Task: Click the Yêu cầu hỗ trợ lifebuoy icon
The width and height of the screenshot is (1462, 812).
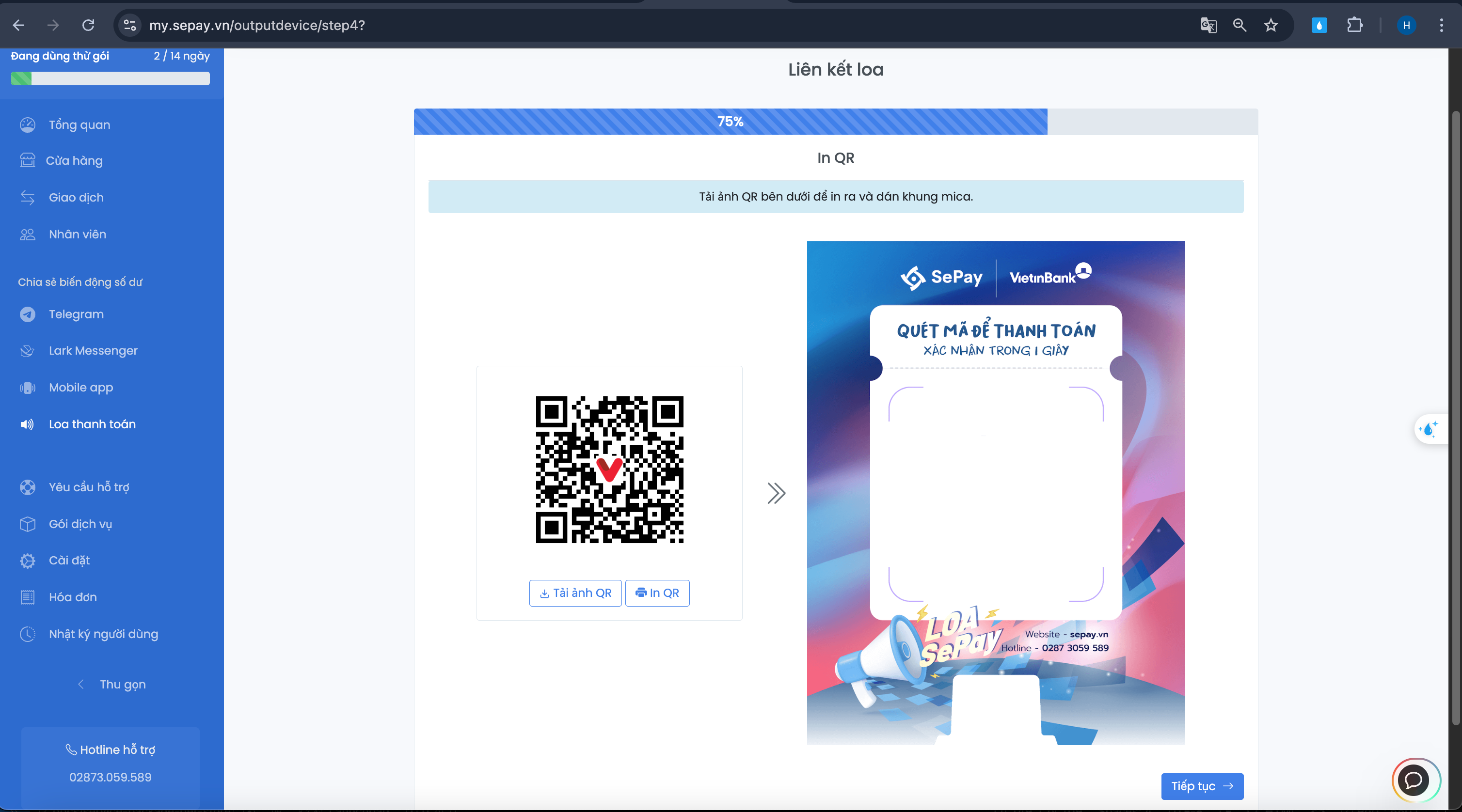Action: [x=27, y=487]
